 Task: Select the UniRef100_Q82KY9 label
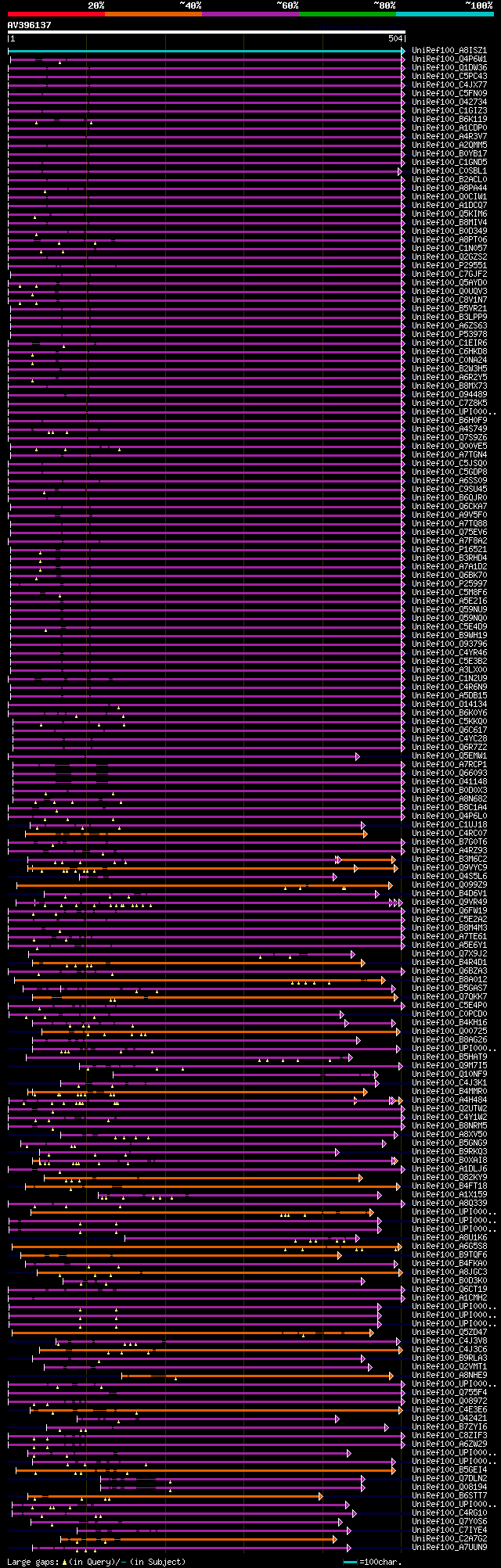pos(449,1178)
